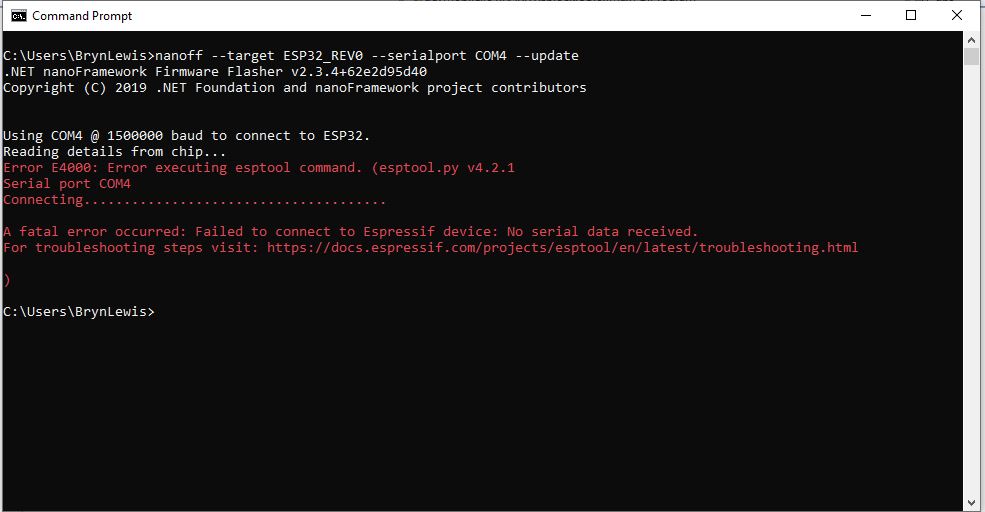
Task: Maximize the Command Prompt window
Action: [x=911, y=15]
